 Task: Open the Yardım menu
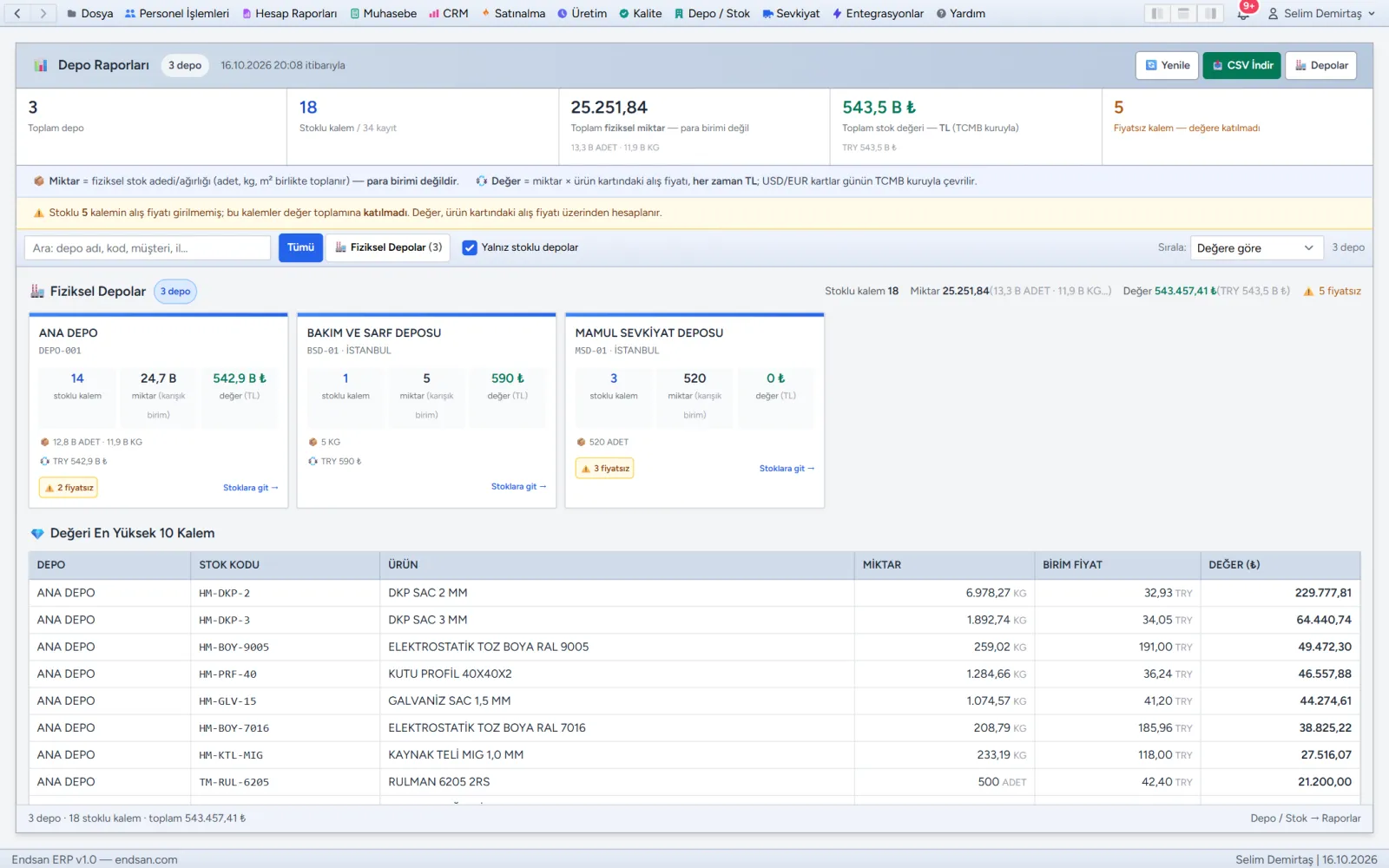click(x=961, y=14)
